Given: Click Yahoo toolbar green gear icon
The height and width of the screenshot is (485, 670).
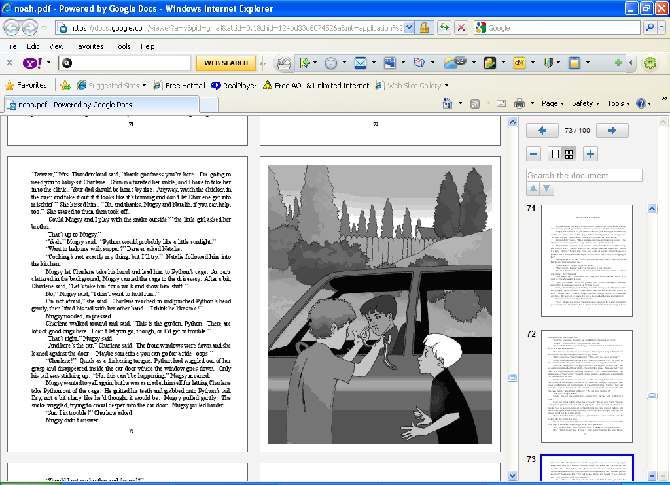Looking at the screenshot, I should coord(650,63).
